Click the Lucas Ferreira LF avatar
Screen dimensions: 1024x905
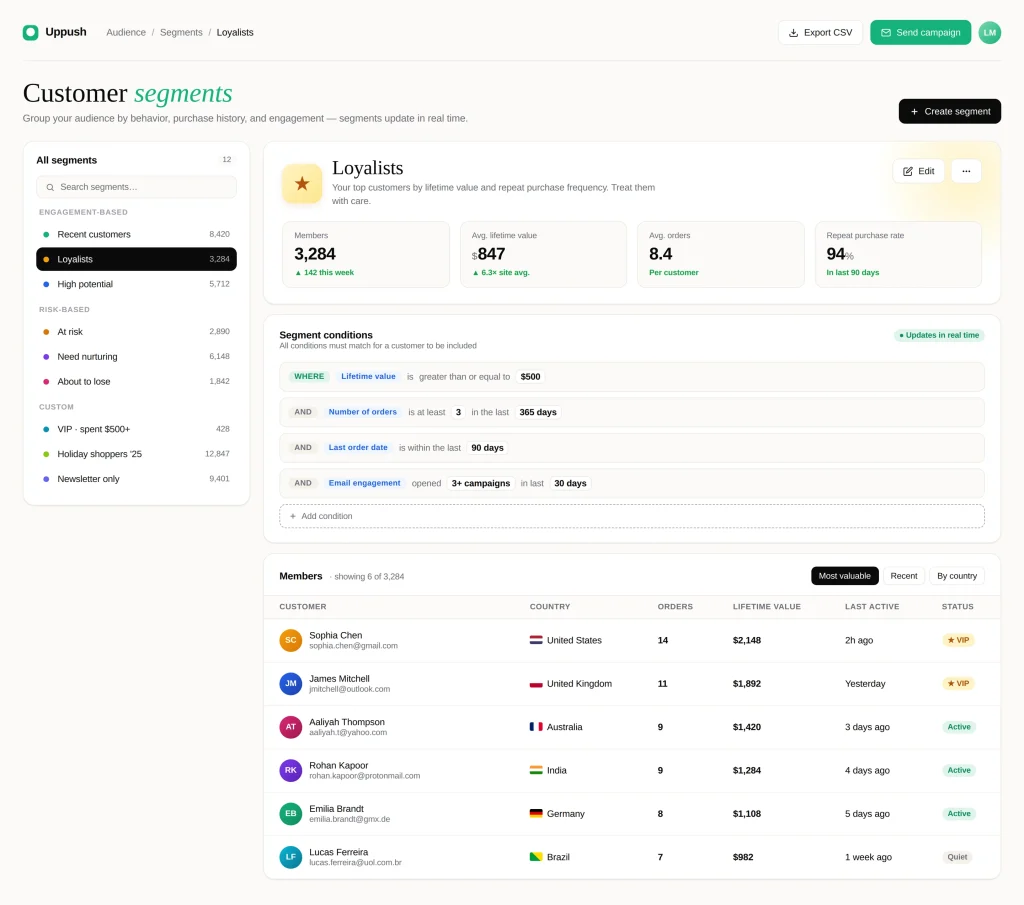pos(291,857)
